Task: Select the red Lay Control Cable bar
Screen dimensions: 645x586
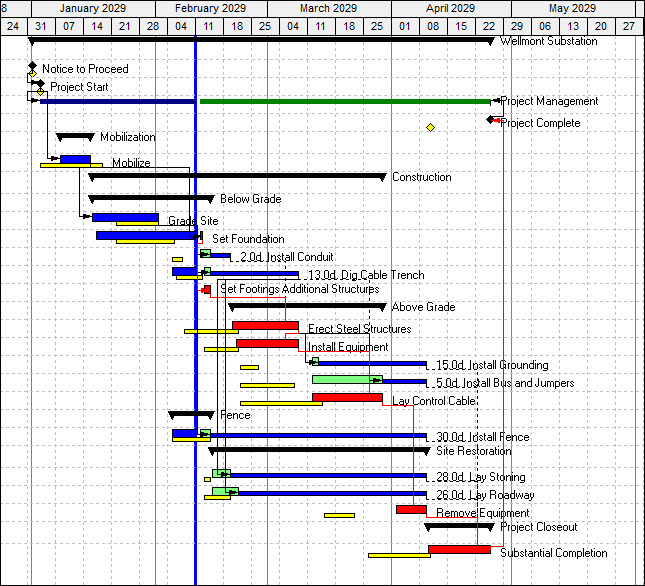Action: click(346, 397)
